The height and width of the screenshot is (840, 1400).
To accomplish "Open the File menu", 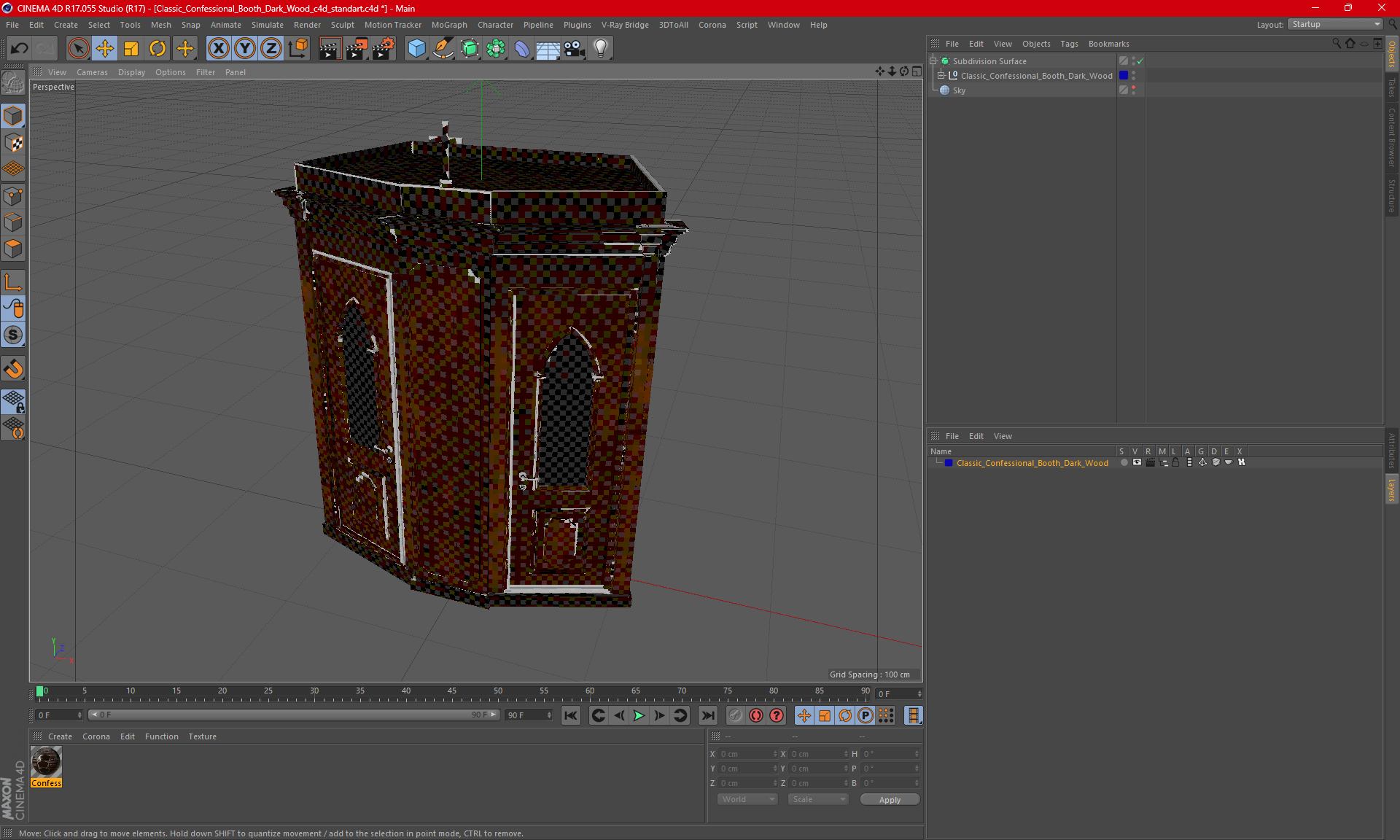I will [x=12, y=25].
